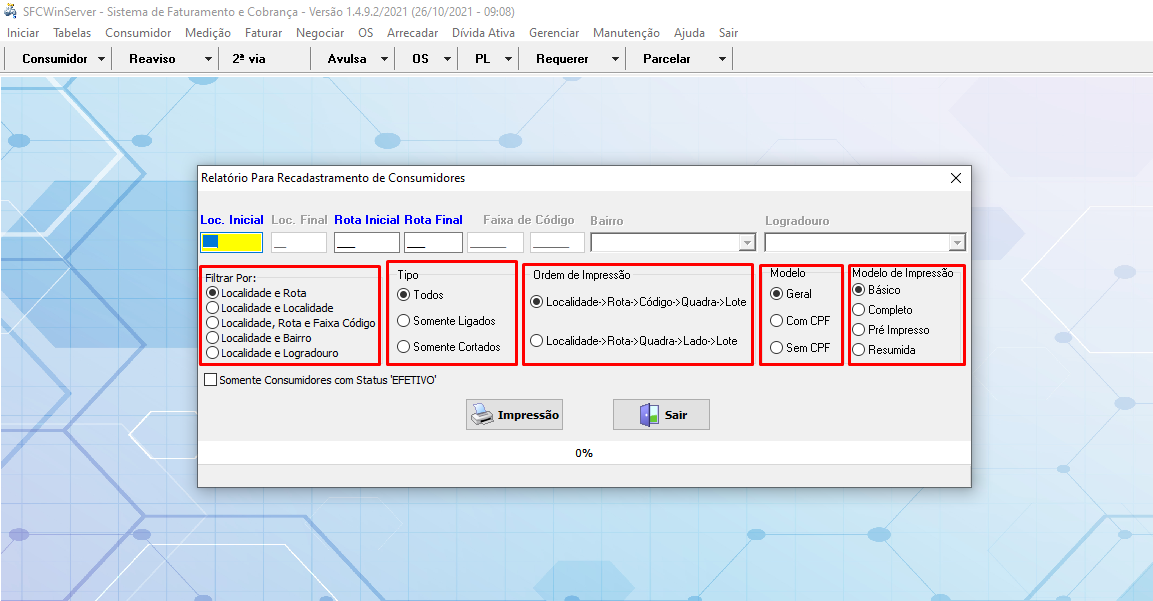
Task: Select the Somente Ligados radio option
Action: [404, 321]
